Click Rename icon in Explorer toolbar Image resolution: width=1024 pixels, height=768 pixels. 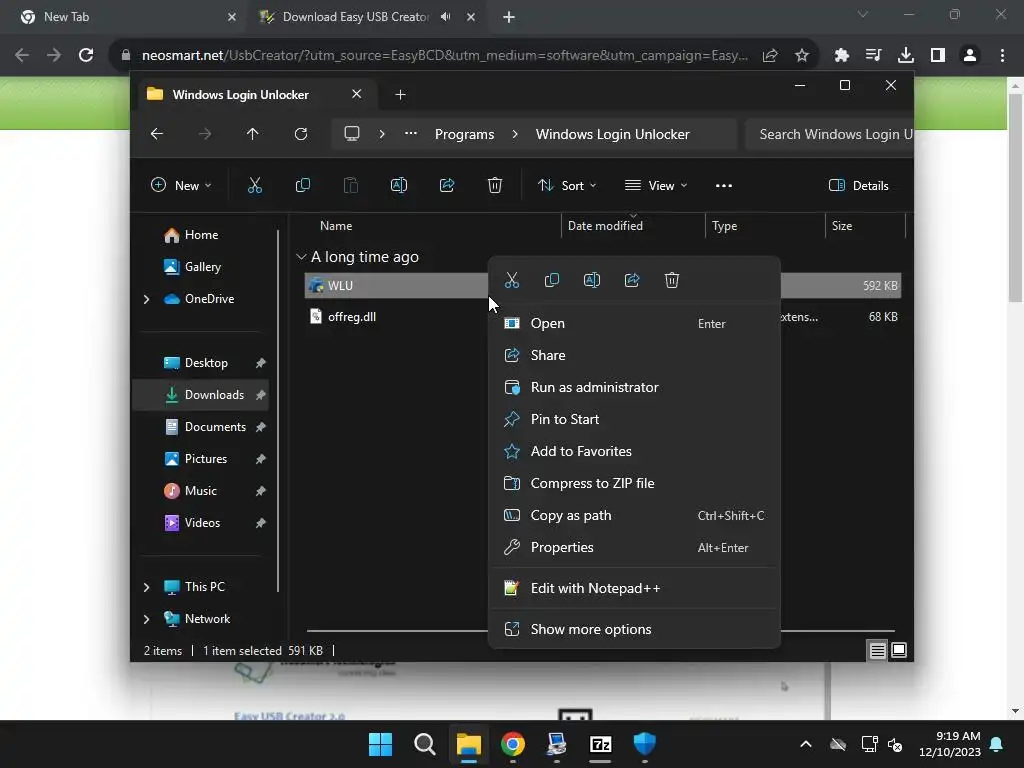pos(399,185)
